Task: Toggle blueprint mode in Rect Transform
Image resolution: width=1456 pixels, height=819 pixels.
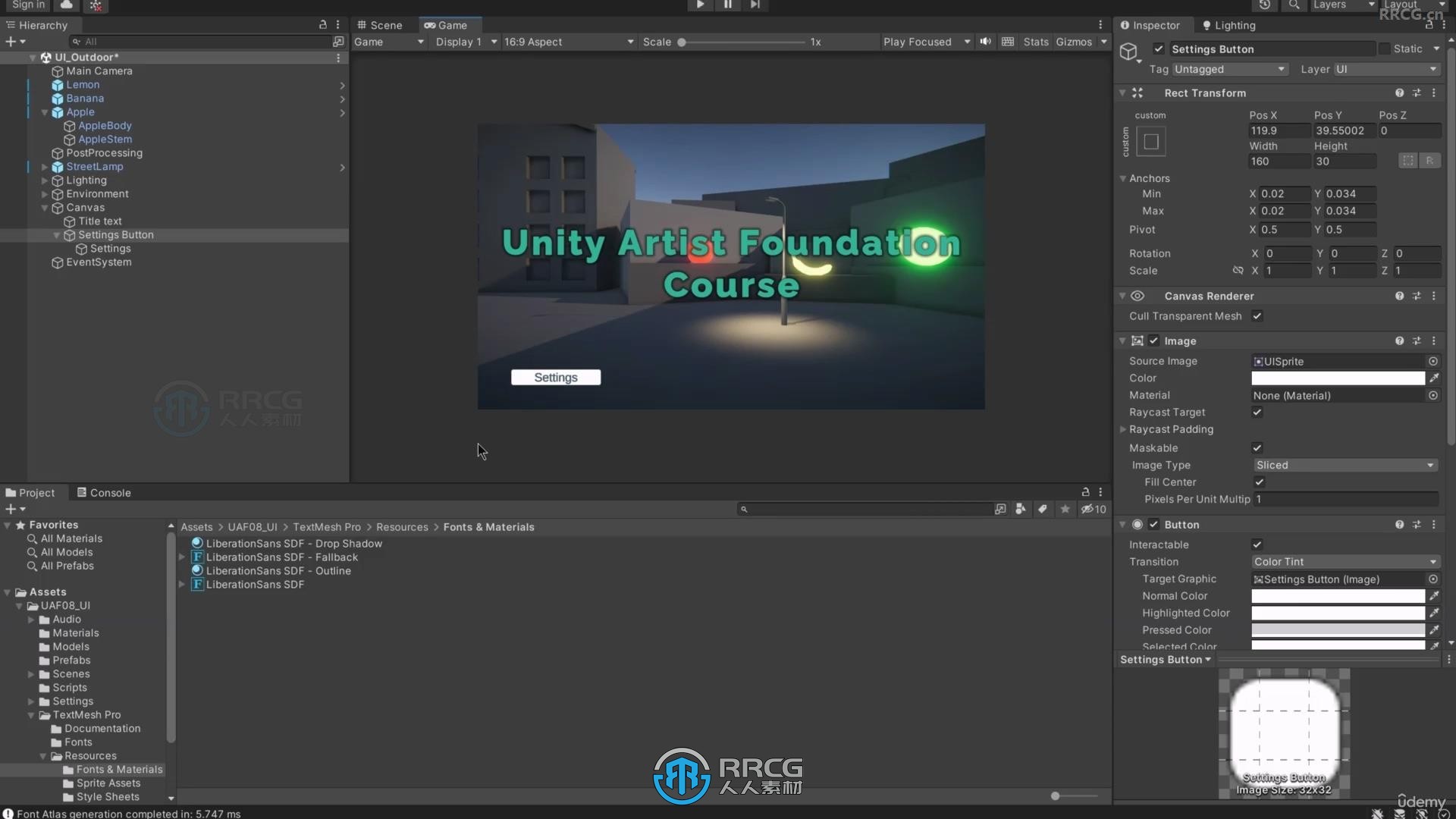Action: click(1408, 161)
